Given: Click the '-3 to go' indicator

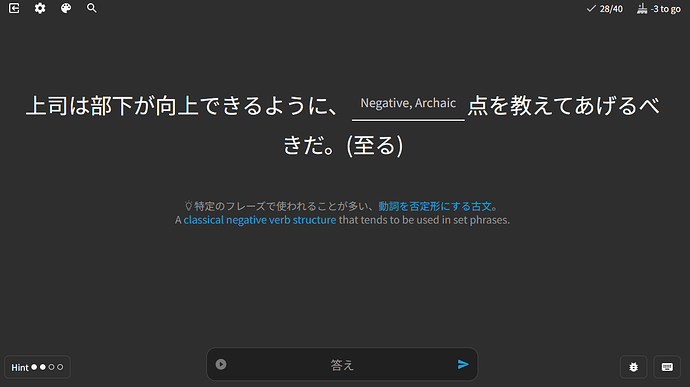Looking at the screenshot, I should point(659,9).
